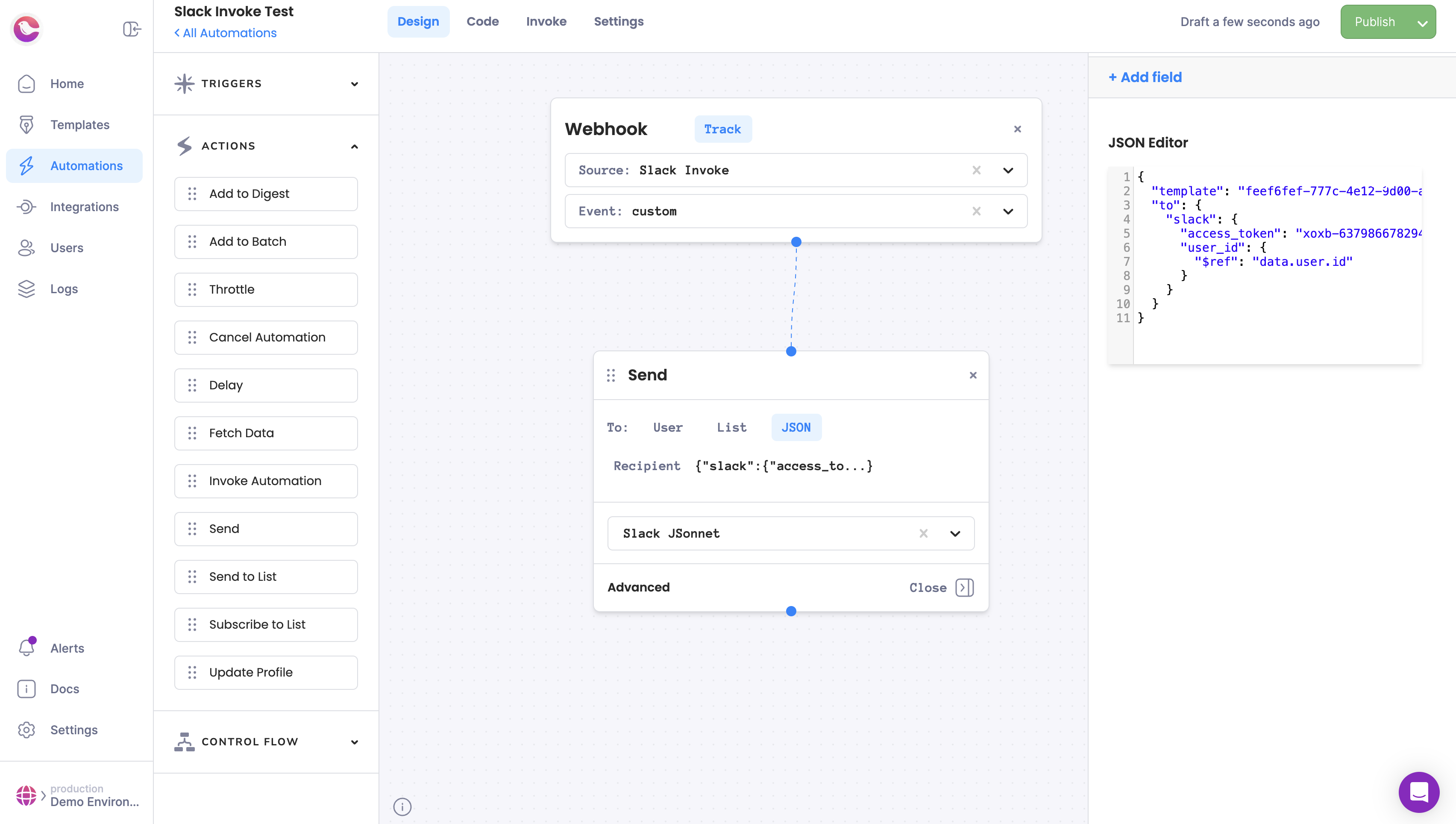
Task: Click the Integrations sidebar icon
Action: [26, 206]
